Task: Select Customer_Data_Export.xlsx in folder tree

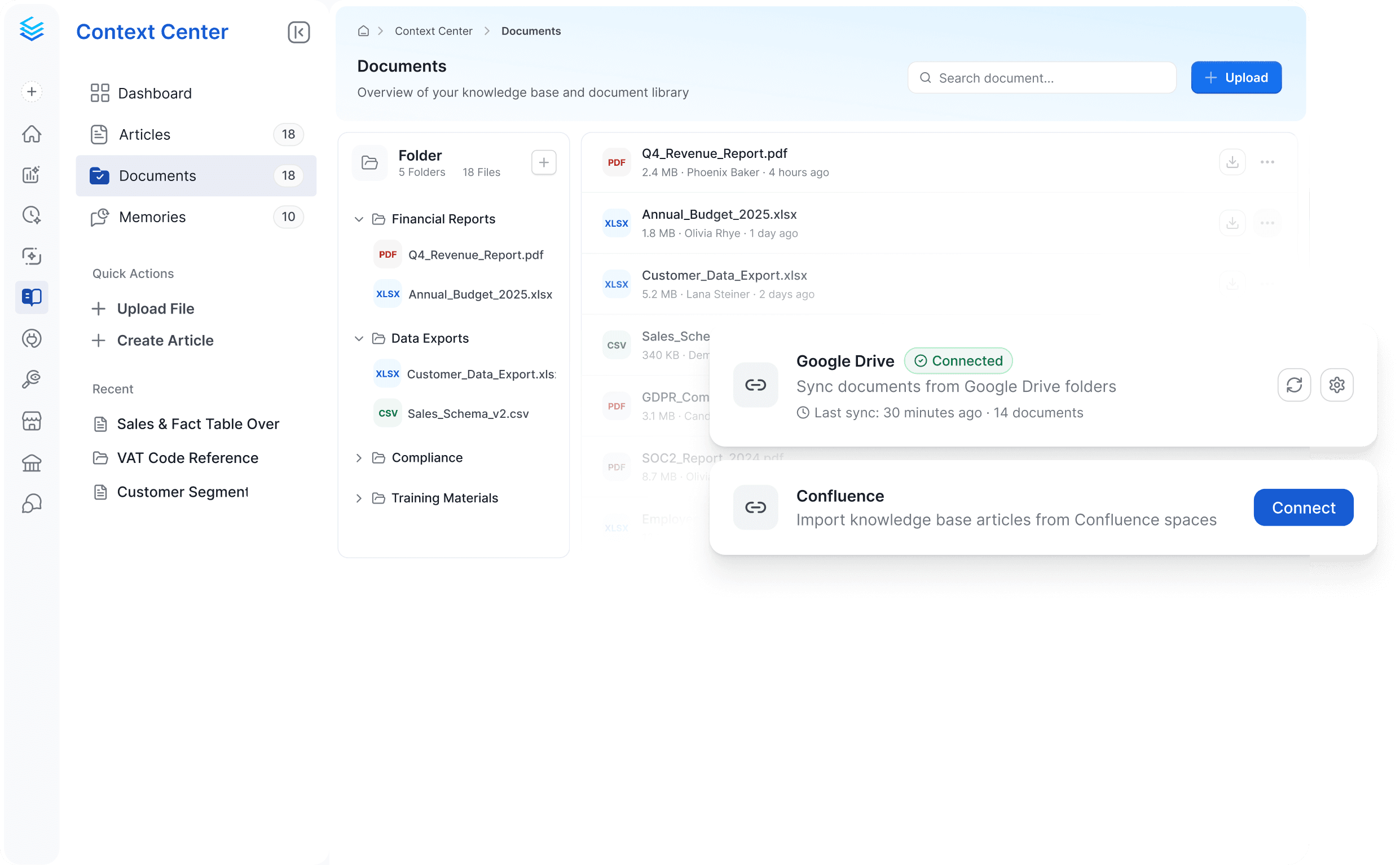Action: tap(465, 374)
